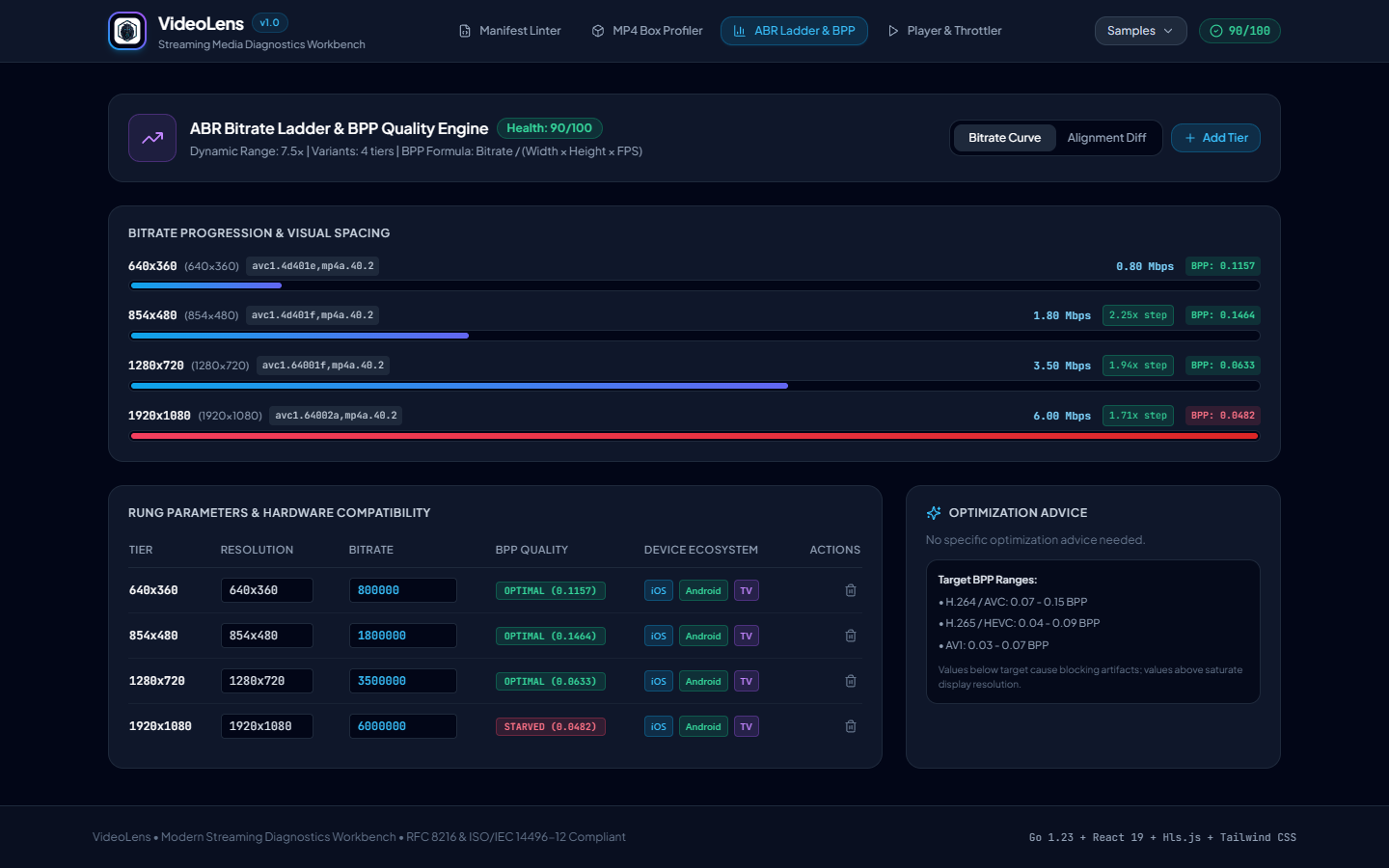Screen dimensions: 1389x868
Task: Open the Manifest Linter tab
Action: (x=509, y=31)
